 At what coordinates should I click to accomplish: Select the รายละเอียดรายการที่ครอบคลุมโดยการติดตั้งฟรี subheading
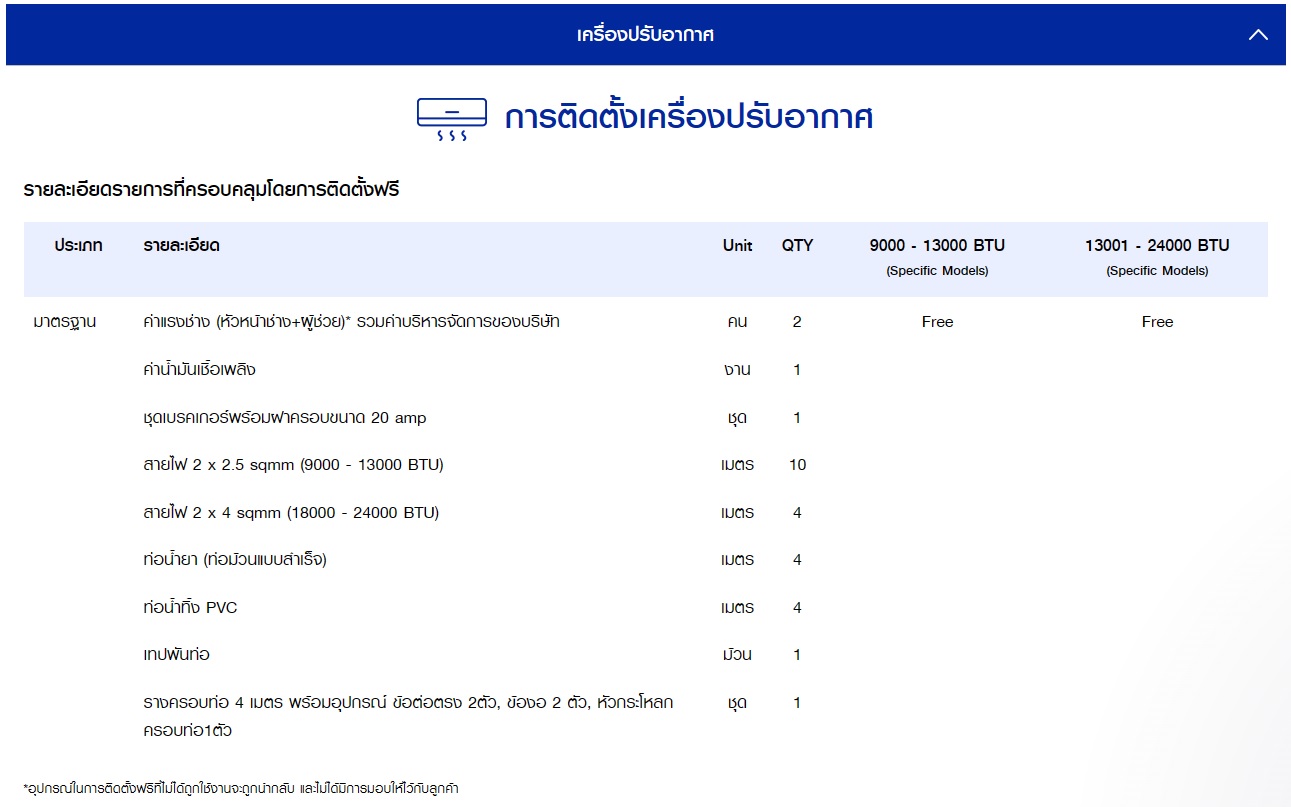point(211,188)
